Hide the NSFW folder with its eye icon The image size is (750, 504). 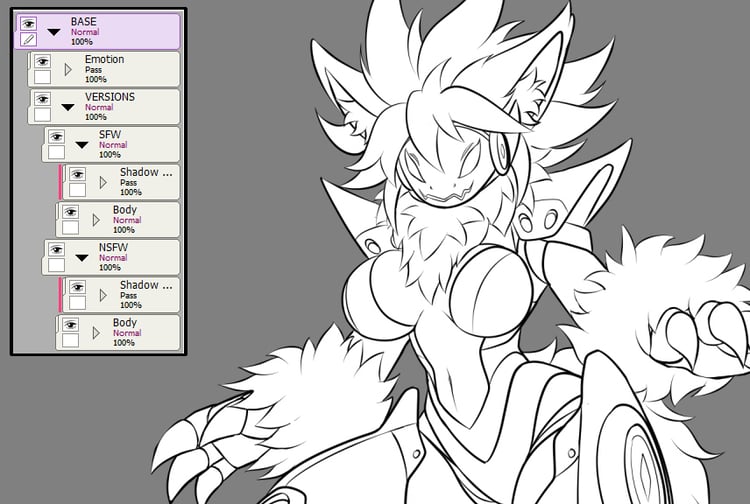pyautogui.click(x=56, y=250)
